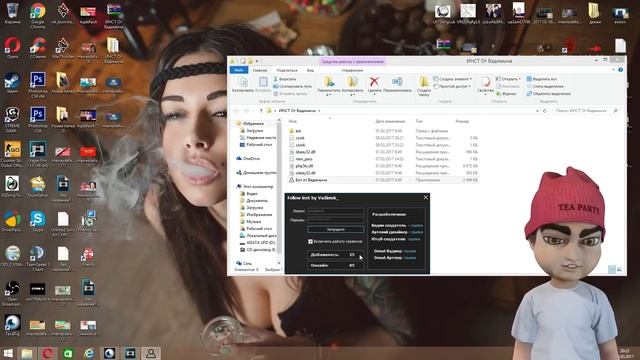640x360 pixels.
Task: Select the Counter-Strike Global Offensive icon
Action: point(12,154)
